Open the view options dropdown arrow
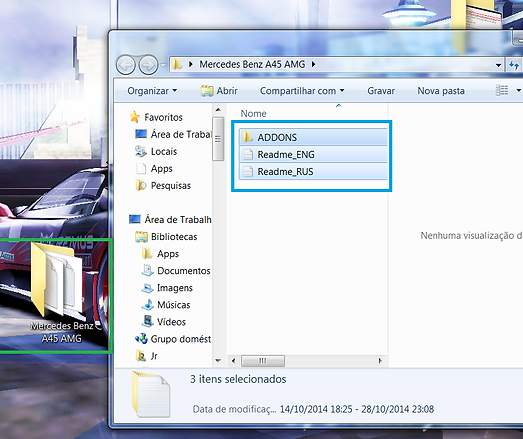The image size is (523, 439). [518, 90]
